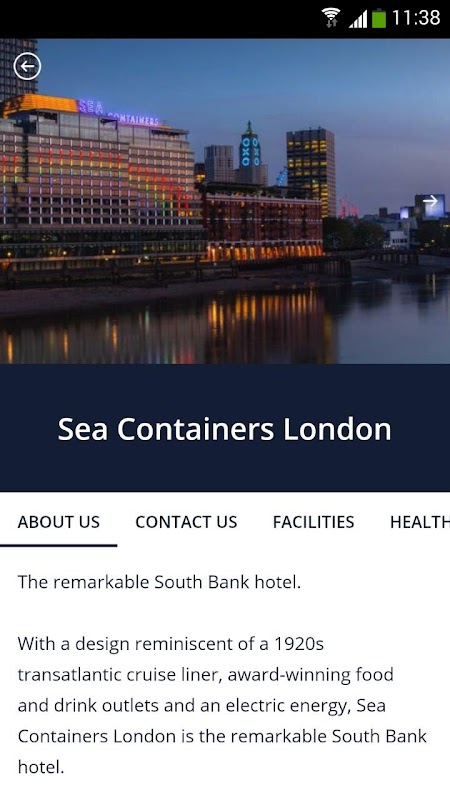Tap the hotel riverside hero photo
This screenshot has height=800, width=450.
pos(225,201)
